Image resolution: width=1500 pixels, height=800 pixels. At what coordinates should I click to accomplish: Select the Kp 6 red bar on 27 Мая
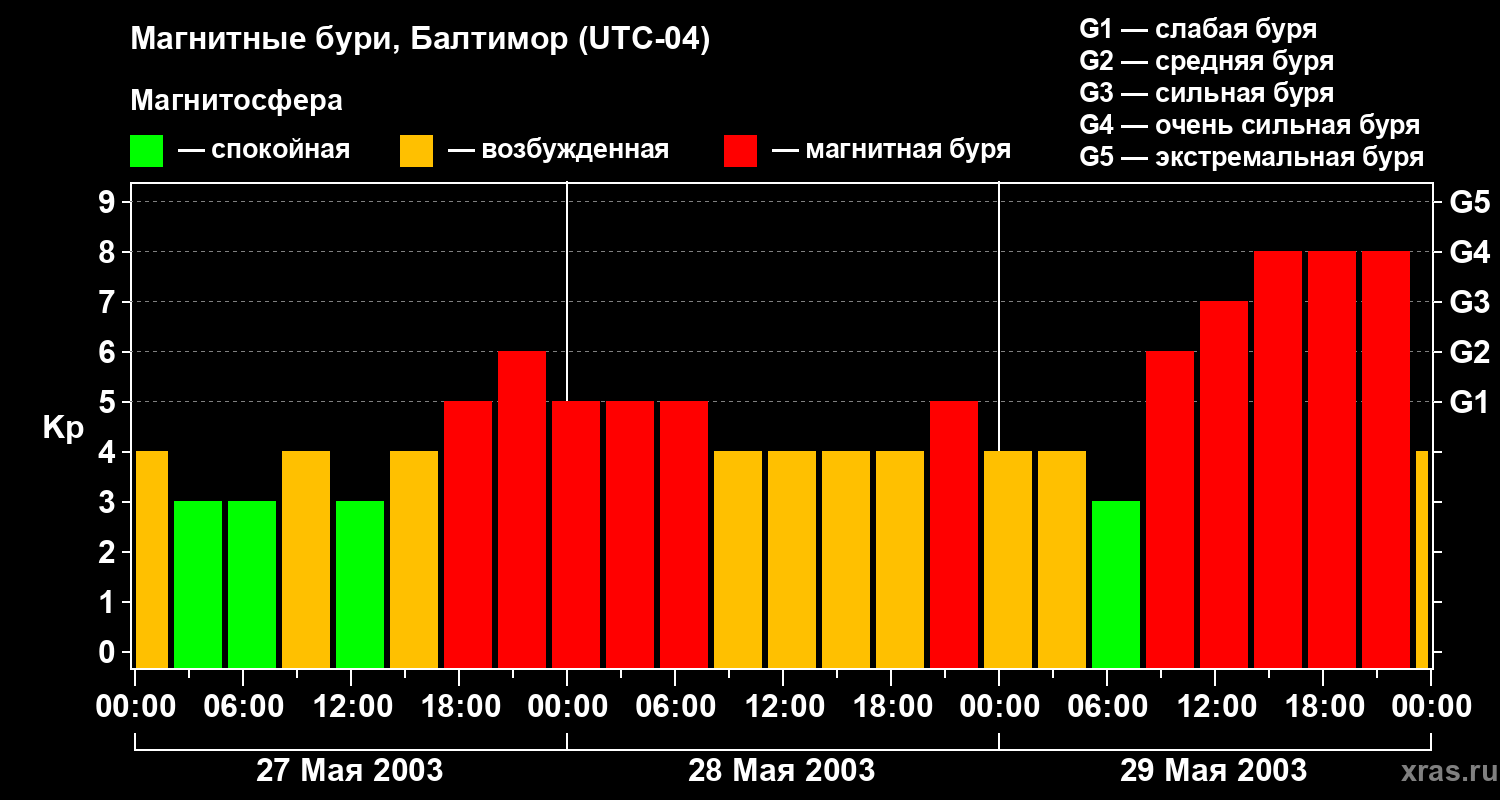[522, 509]
